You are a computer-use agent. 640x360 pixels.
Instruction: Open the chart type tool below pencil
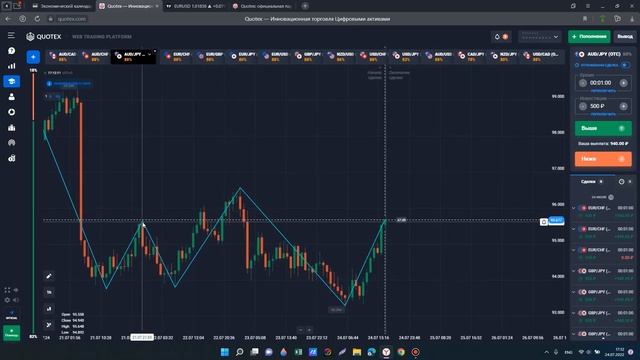pos(49,292)
